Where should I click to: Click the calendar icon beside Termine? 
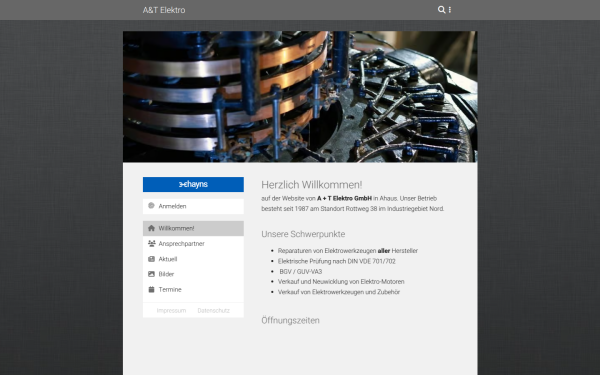(x=151, y=289)
